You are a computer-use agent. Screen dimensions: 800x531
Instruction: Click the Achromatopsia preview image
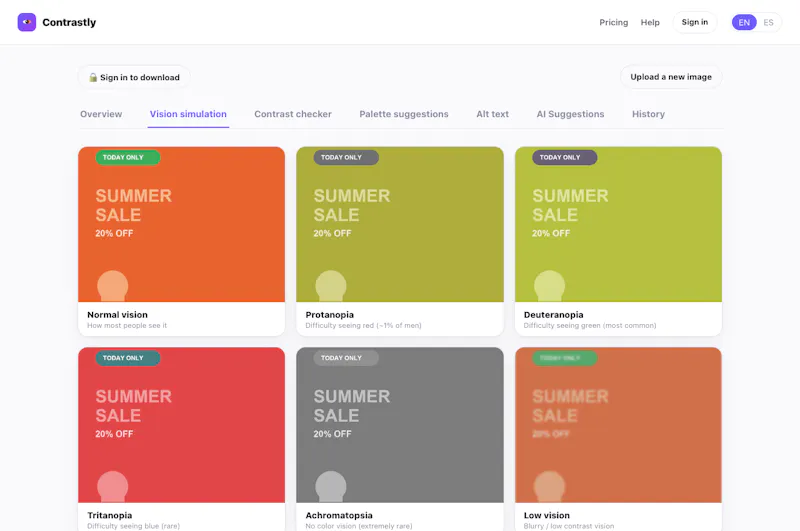[x=400, y=425]
